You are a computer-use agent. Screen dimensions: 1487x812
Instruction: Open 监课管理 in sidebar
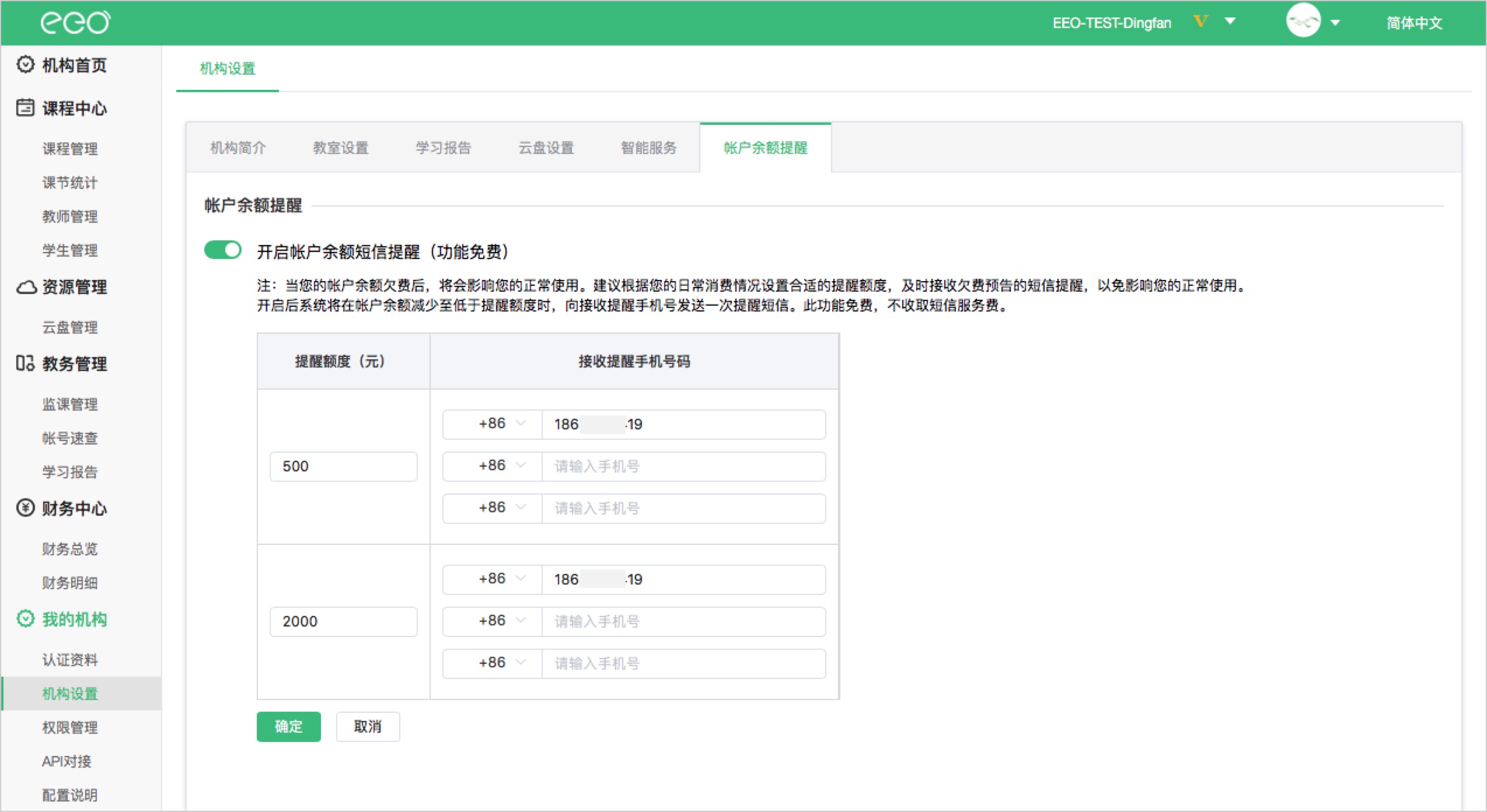pos(70,404)
